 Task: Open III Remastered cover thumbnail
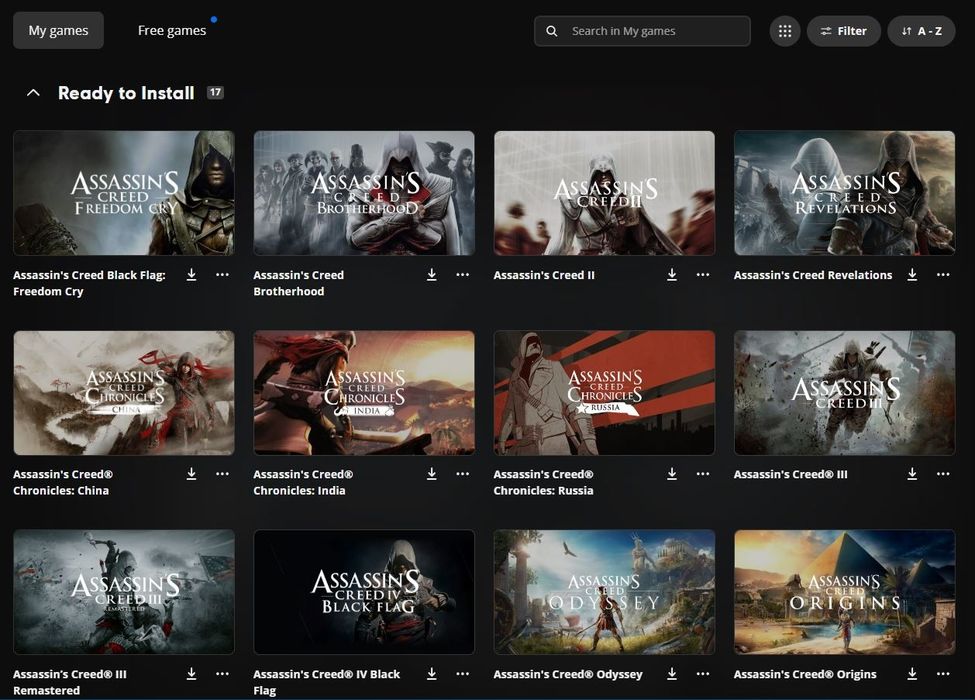124,592
